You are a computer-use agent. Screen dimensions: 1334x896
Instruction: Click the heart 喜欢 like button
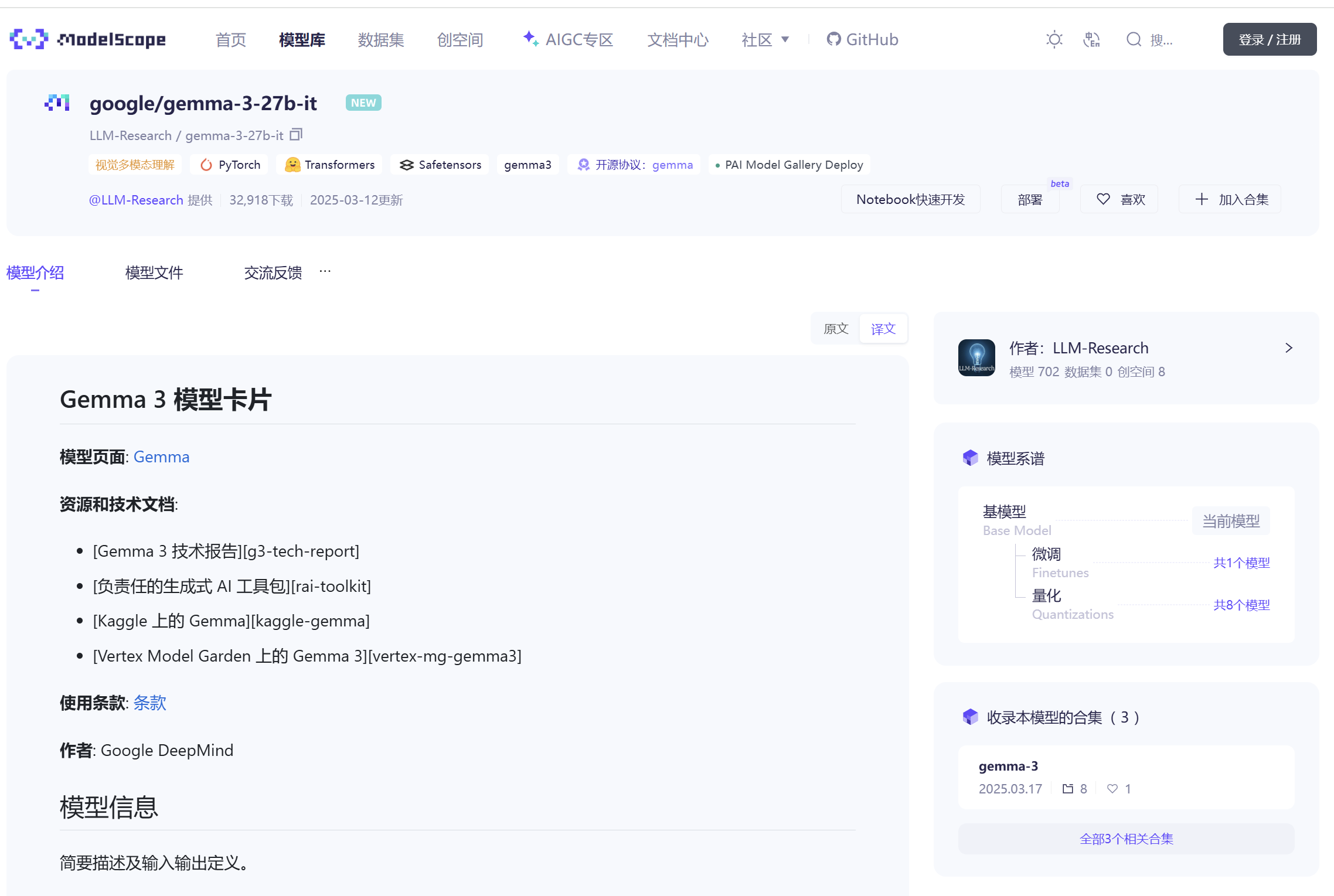[x=1119, y=199]
